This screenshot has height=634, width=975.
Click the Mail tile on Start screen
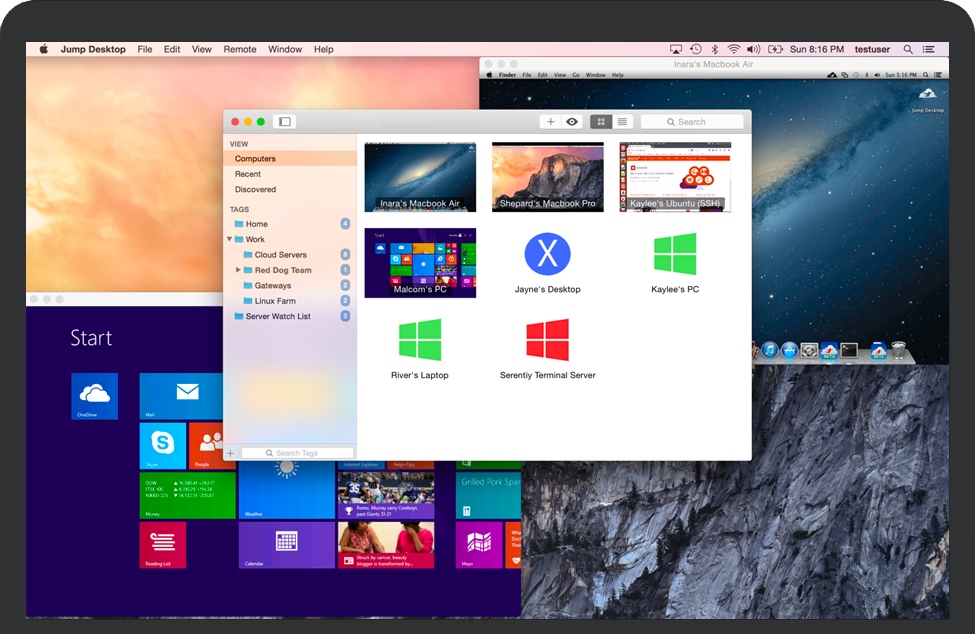coord(181,396)
